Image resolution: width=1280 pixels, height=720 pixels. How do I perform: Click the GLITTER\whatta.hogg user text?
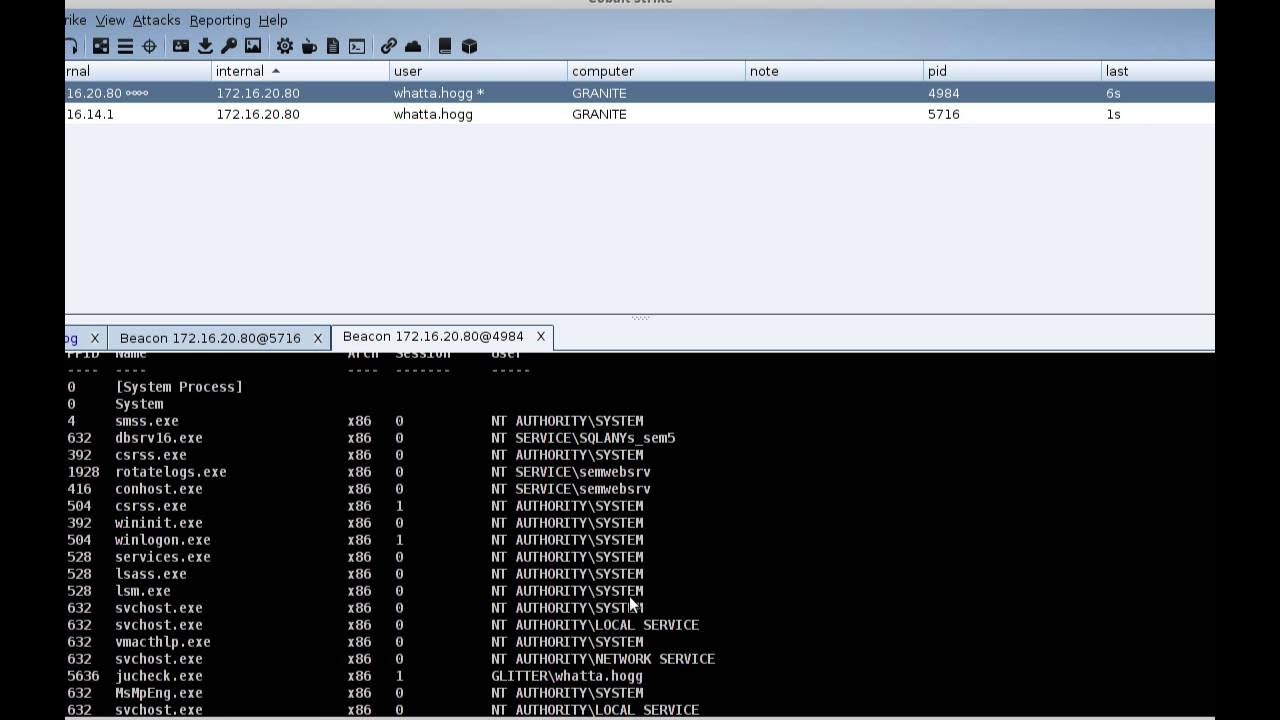[x=567, y=676]
